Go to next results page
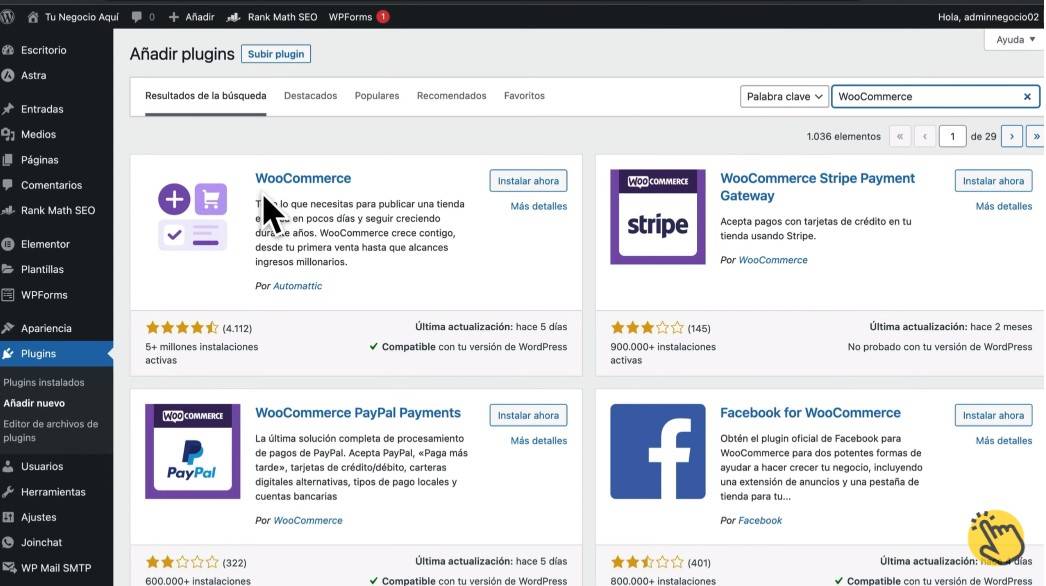 coord(1012,136)
